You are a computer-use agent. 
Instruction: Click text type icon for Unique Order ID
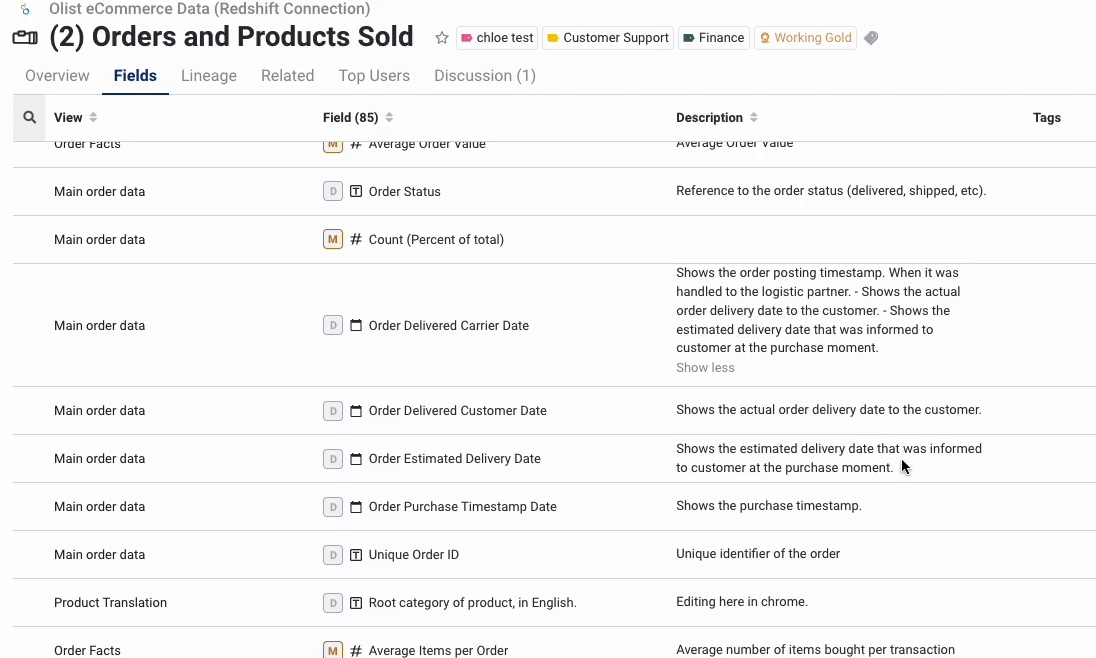tap(356, 554)
